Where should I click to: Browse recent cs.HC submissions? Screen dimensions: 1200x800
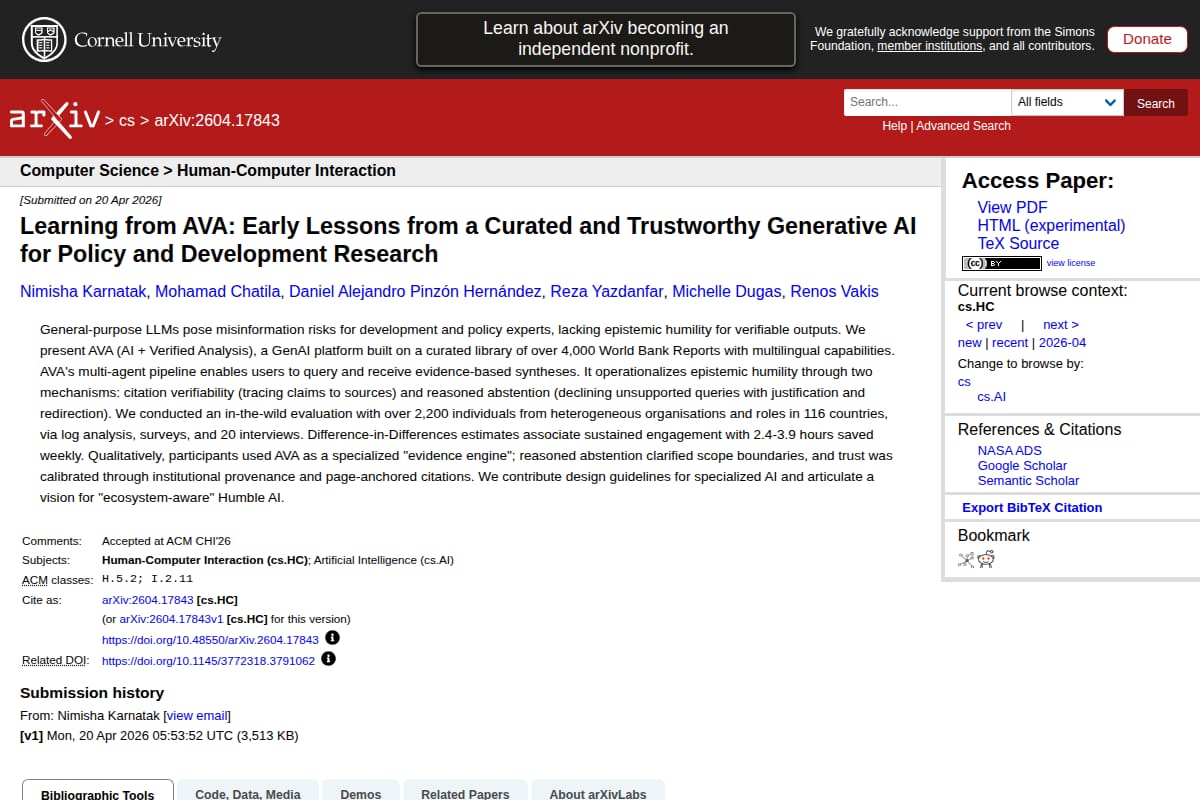tap(1010, 342)
